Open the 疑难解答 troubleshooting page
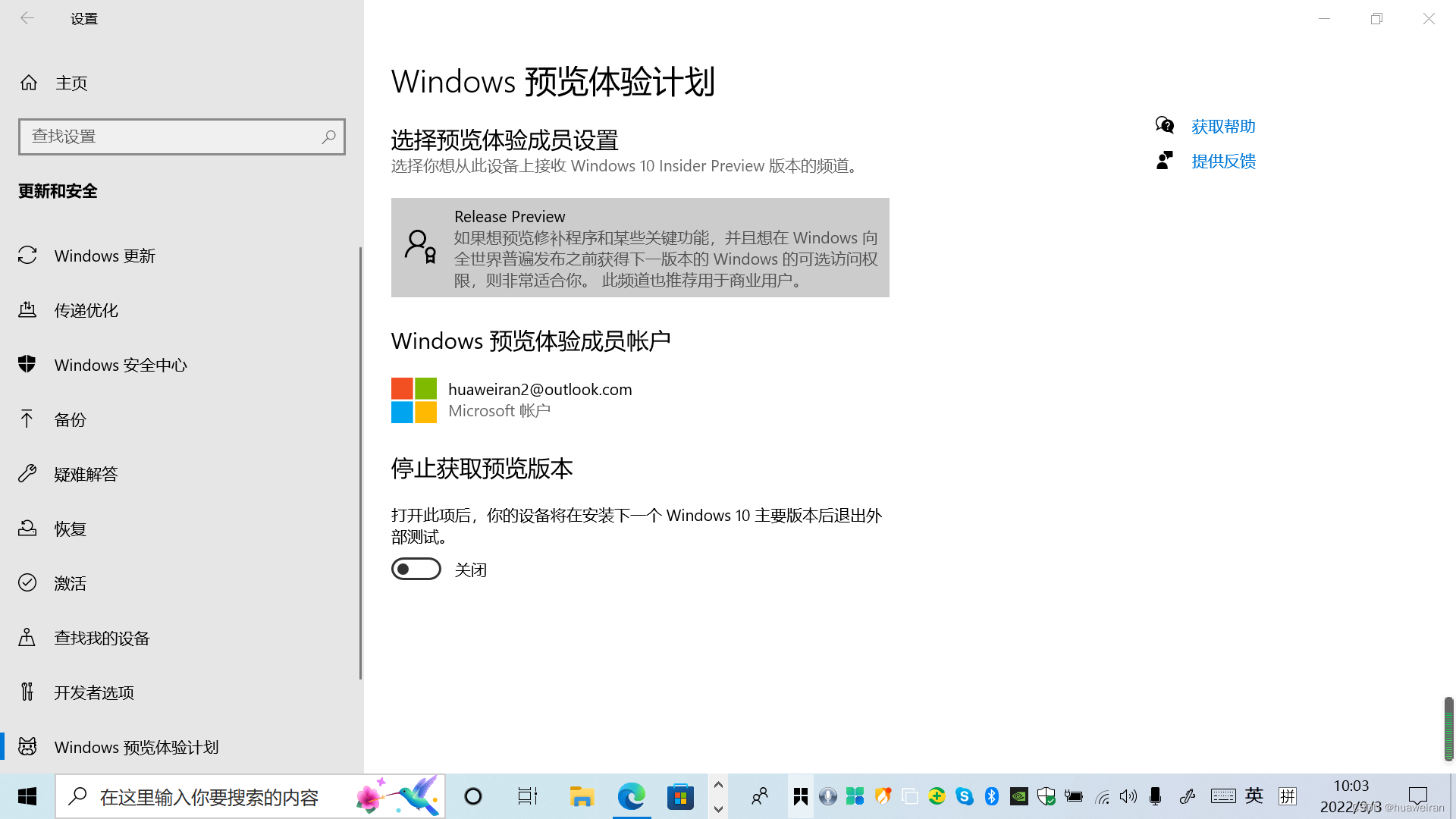 point(86,475)
